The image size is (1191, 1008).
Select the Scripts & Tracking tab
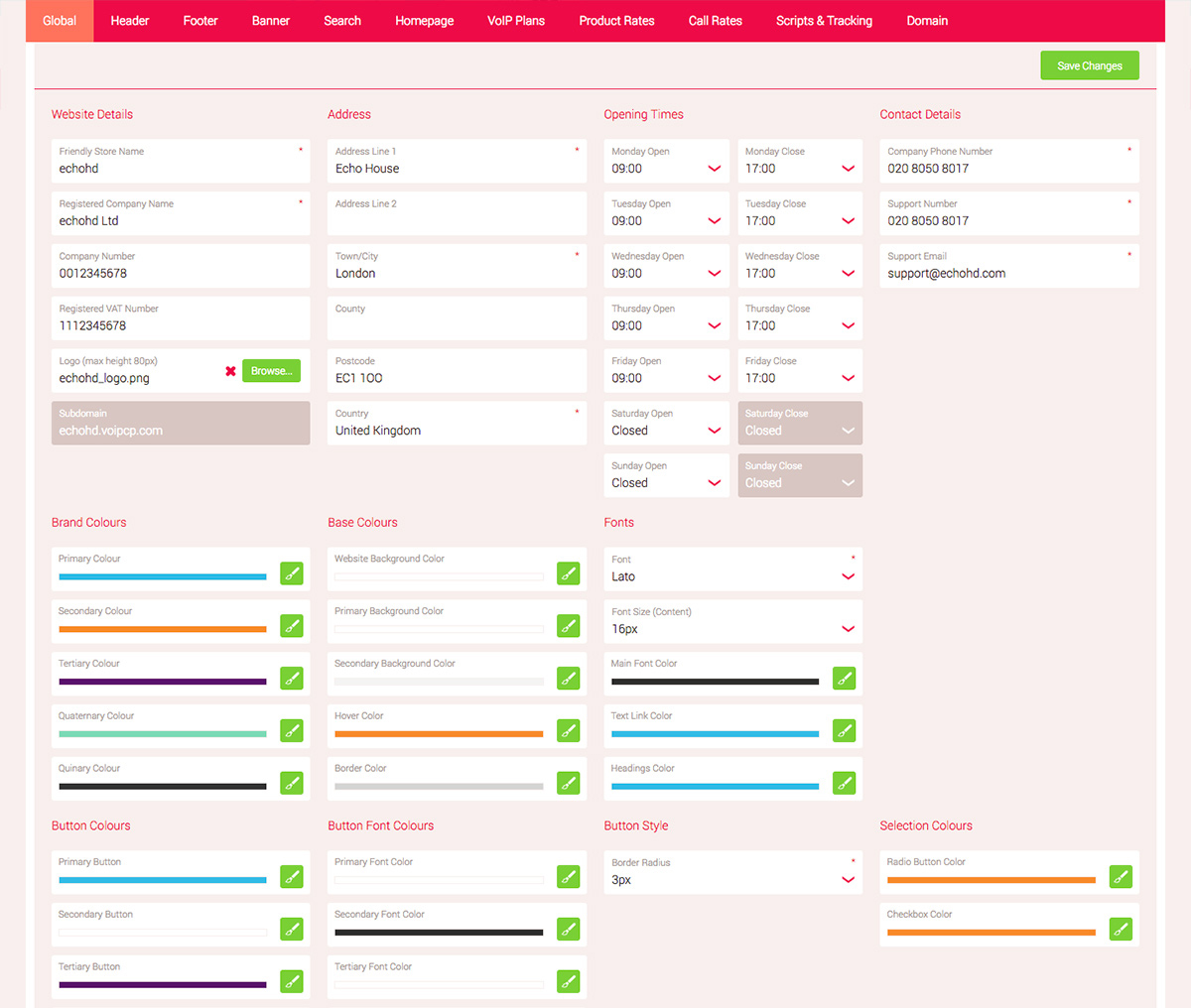click(825, 21)
